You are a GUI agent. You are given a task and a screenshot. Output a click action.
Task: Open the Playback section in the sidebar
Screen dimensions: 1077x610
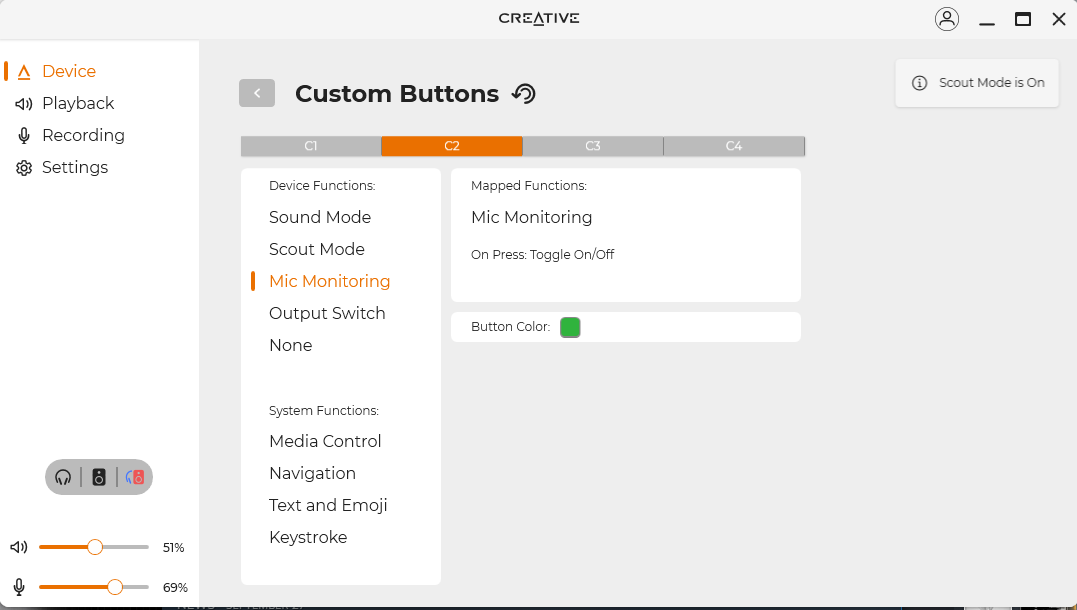tap(78, 103)
